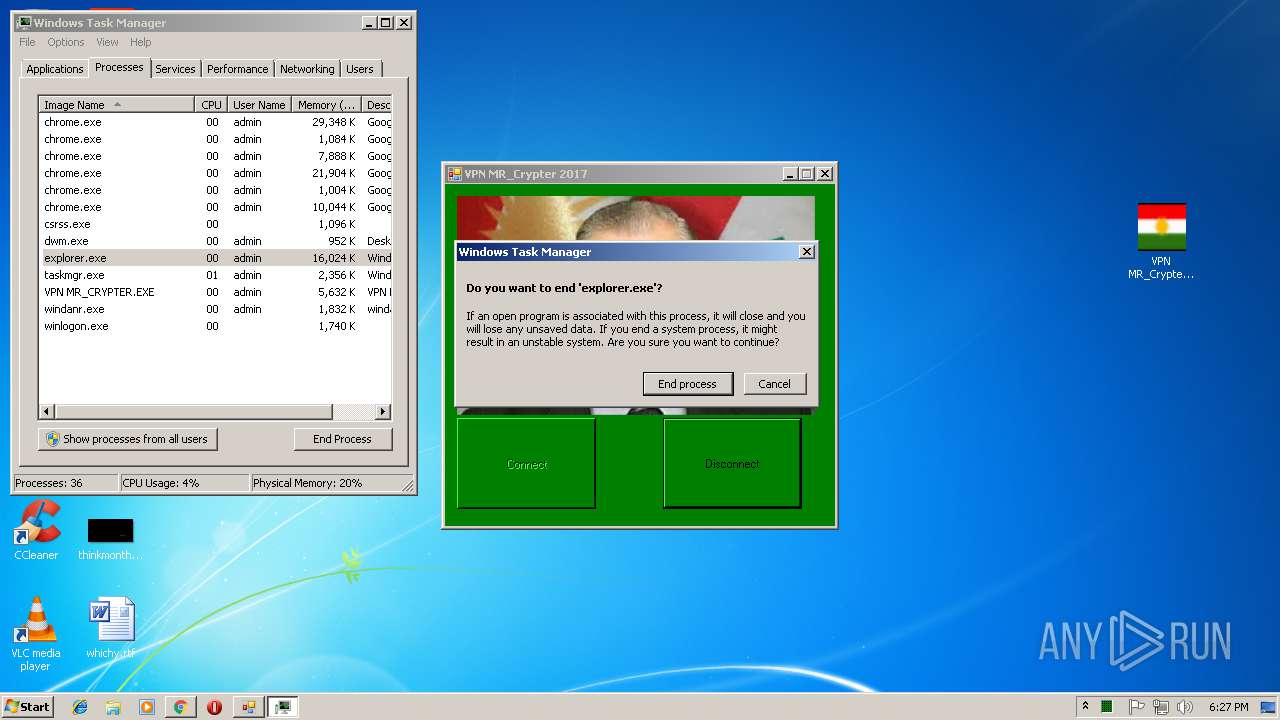Click the Disconnect button in VPN window
Screen dimensions: 1280x720
click(732, 464)
